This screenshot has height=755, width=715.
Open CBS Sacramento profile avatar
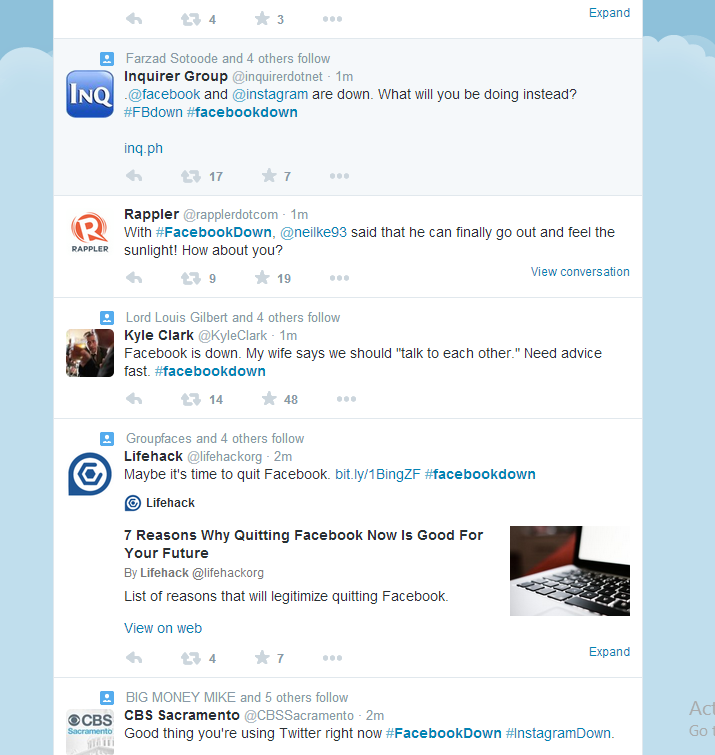point(90,732)
